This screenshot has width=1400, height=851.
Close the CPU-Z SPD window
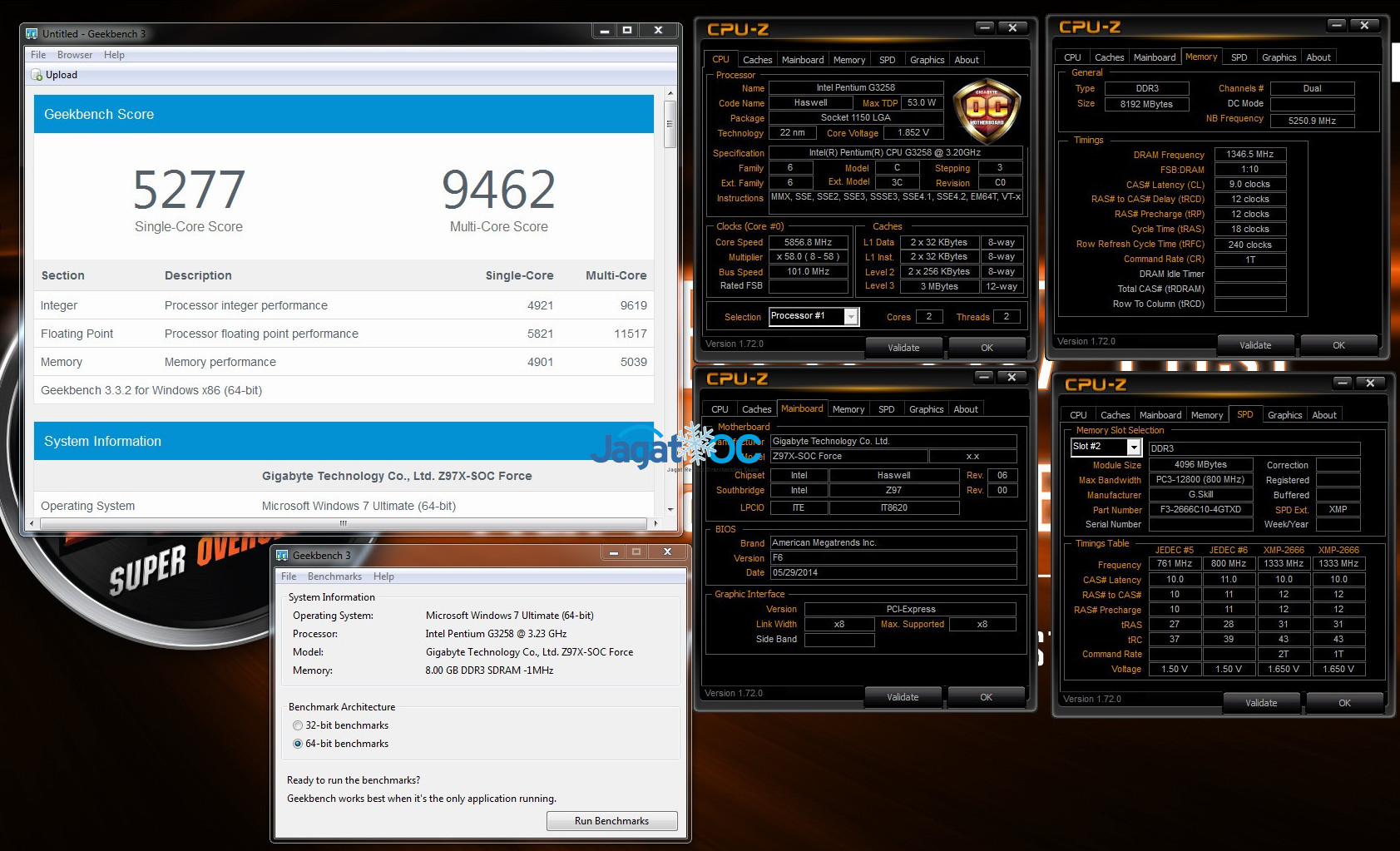click(1369, 383)
